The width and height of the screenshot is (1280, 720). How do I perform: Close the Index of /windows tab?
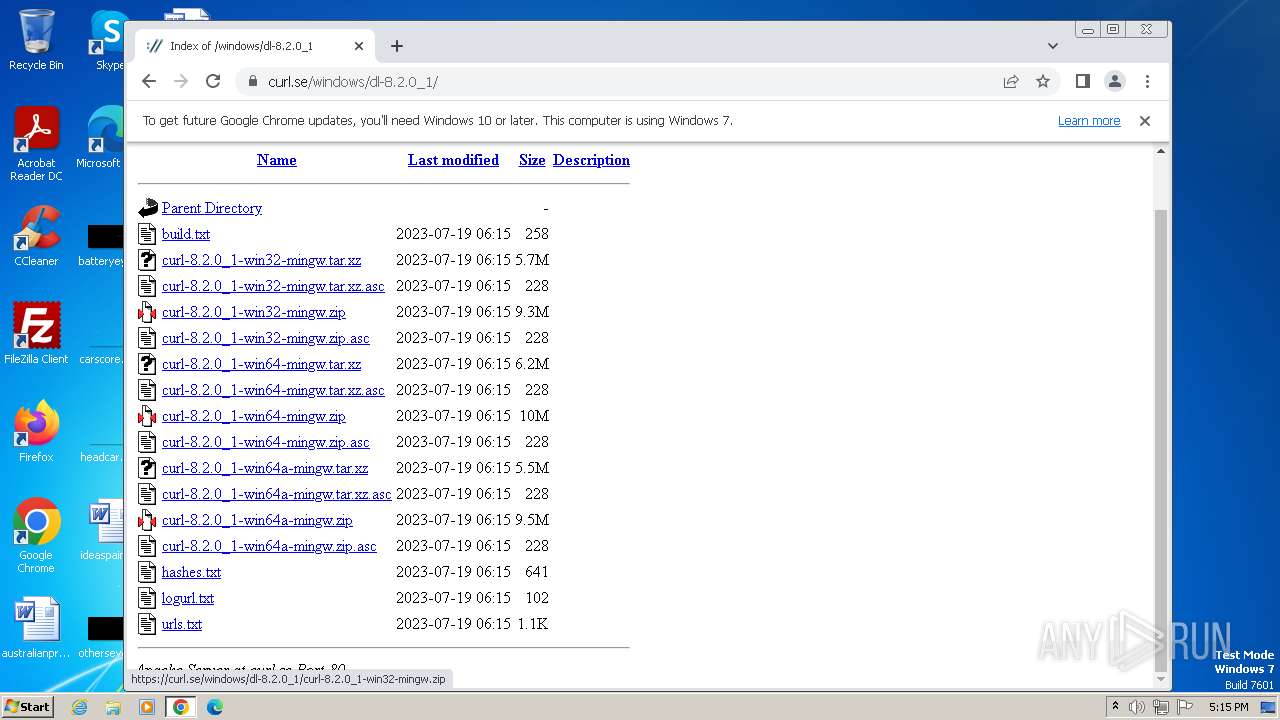coord(359,46)
